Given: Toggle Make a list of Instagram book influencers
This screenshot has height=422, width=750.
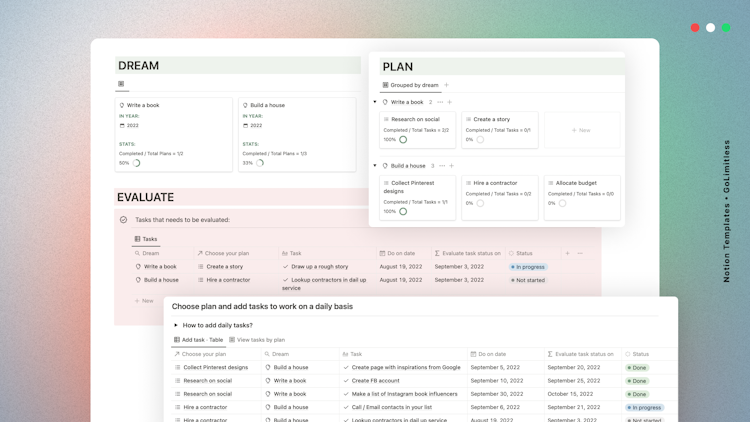Looking at the screenshot, I should click(x=346, y=394).
